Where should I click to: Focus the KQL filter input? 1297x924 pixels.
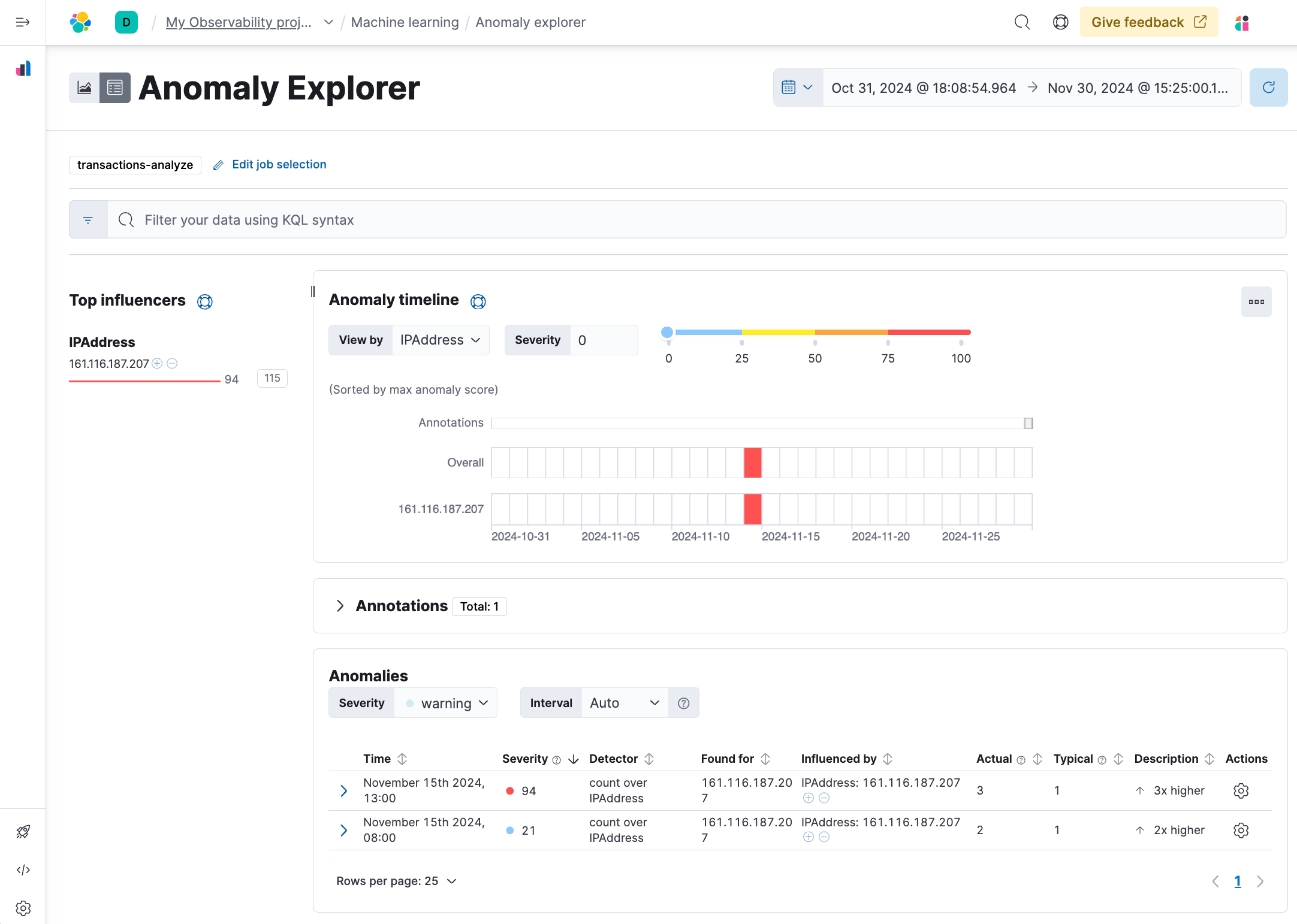tap(696, 220)
